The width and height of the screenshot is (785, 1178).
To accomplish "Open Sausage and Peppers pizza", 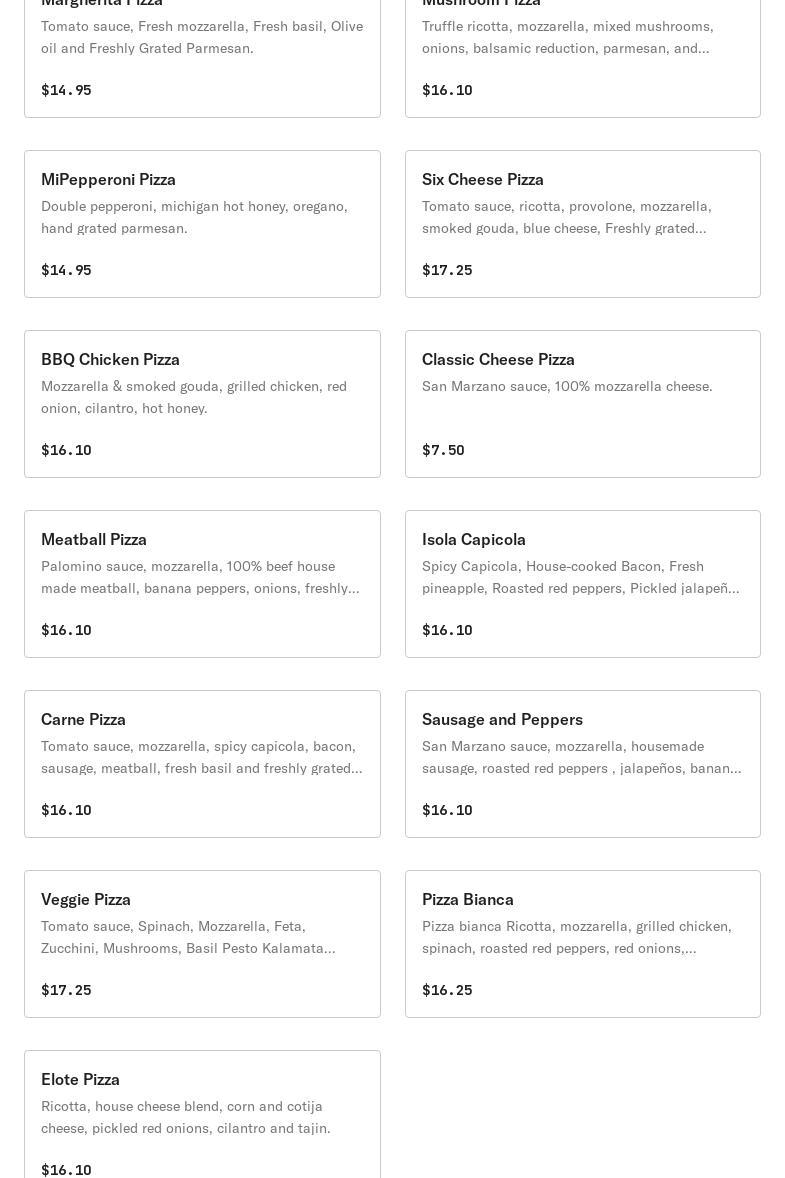I will coord(582,764).
